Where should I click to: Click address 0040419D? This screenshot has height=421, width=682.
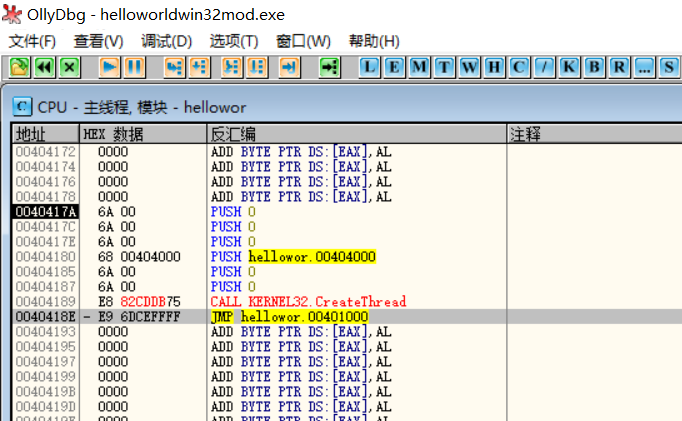coord(46,407)
